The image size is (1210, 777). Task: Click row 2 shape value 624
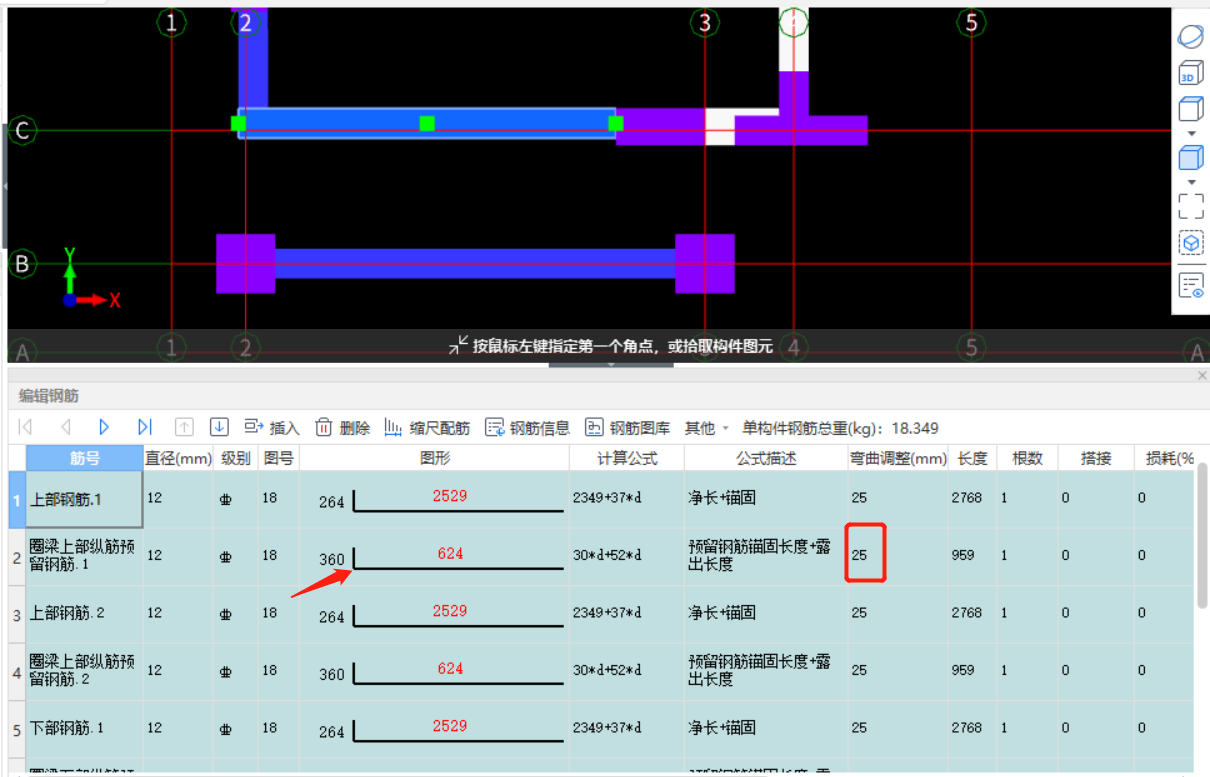tap(450, 553)
